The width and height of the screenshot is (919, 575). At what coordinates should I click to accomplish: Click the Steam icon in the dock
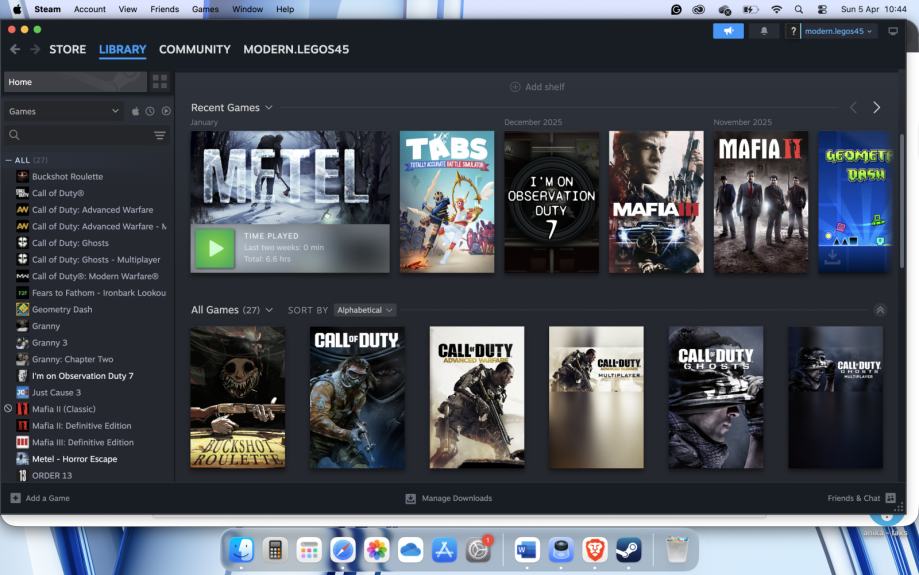628,550
